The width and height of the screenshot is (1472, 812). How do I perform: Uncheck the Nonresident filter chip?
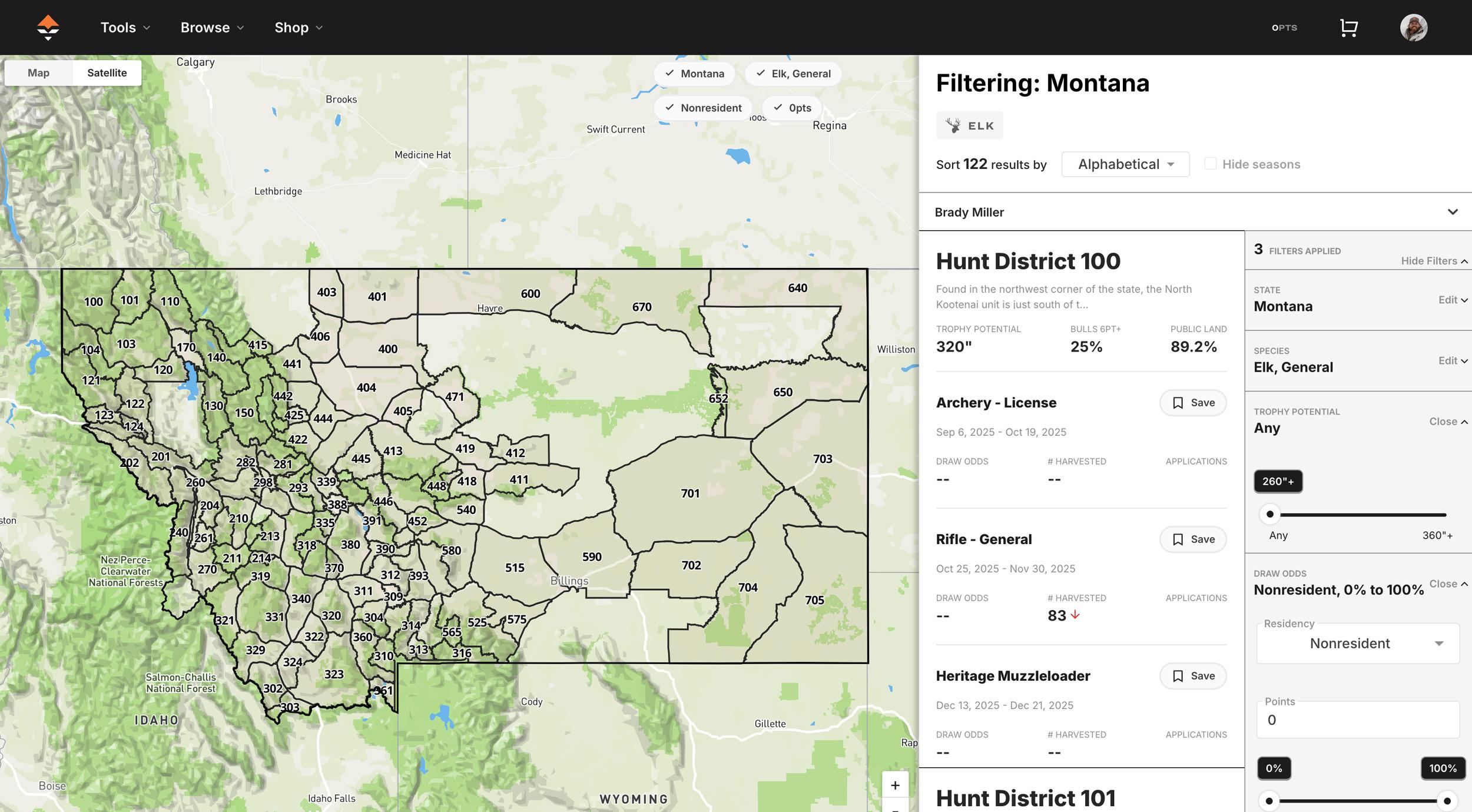(702, 108)
